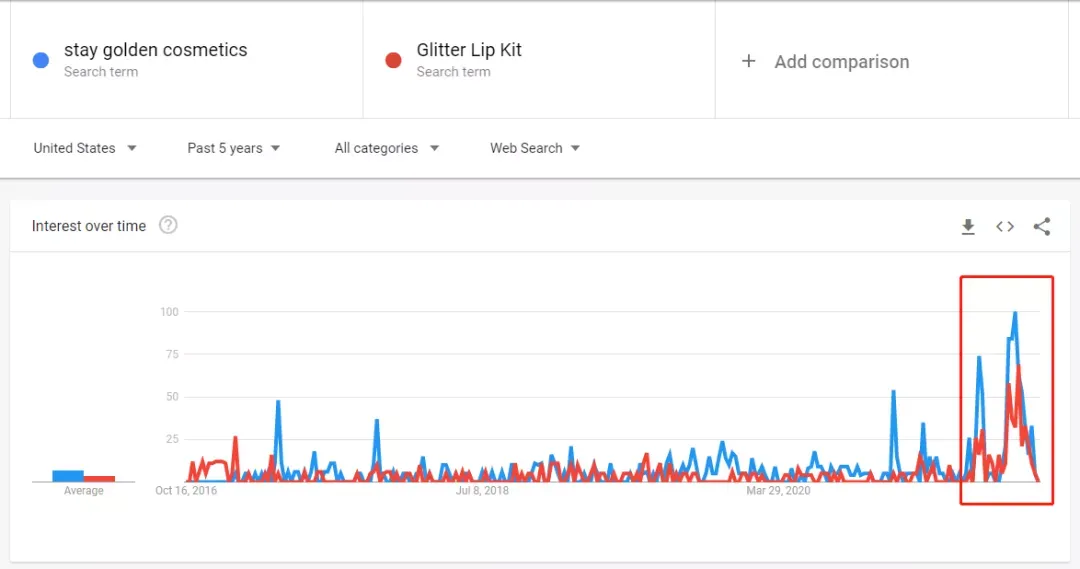
Task: Click the red dot for Glitter Lip Kit
Action: [x=393, y=61]
